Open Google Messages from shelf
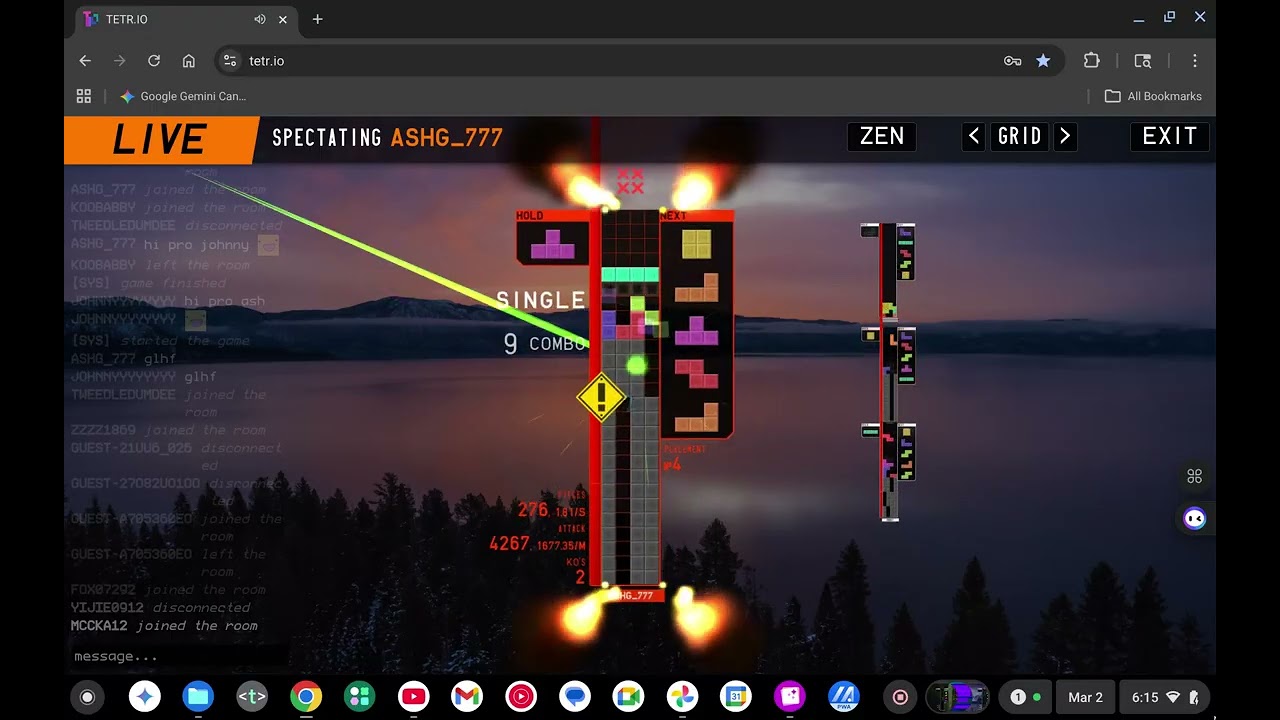Screen dimensions: 1280x720 (574, 697)
